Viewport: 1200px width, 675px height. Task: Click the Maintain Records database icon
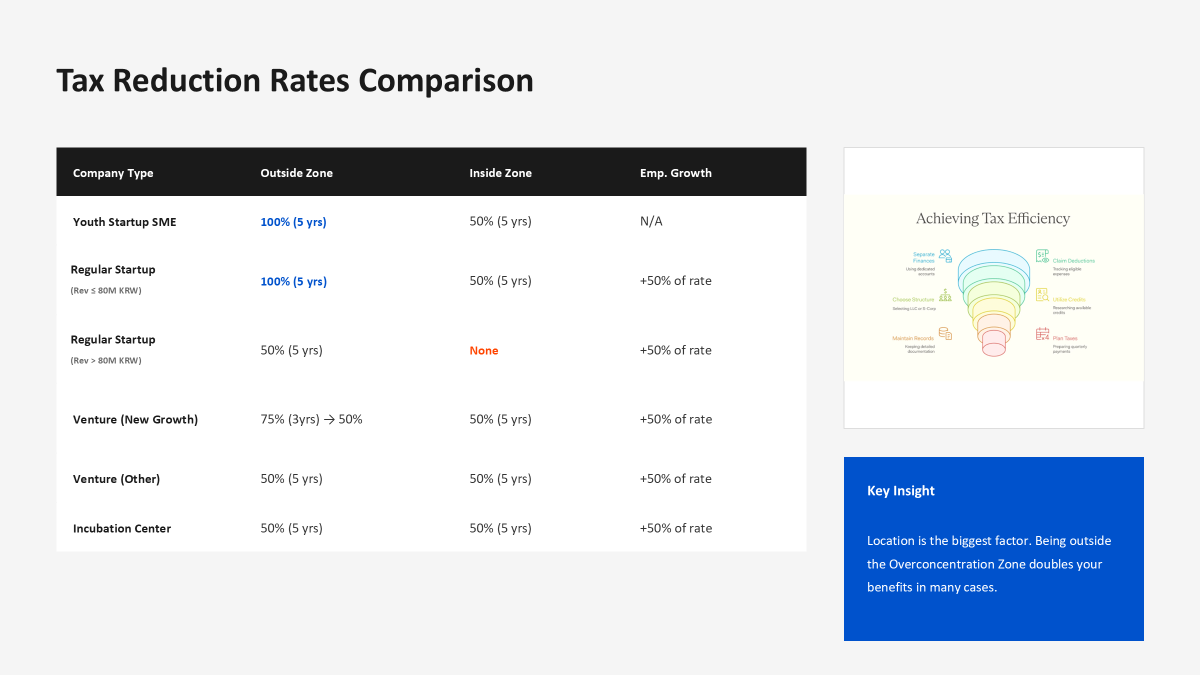click(944, 334)
